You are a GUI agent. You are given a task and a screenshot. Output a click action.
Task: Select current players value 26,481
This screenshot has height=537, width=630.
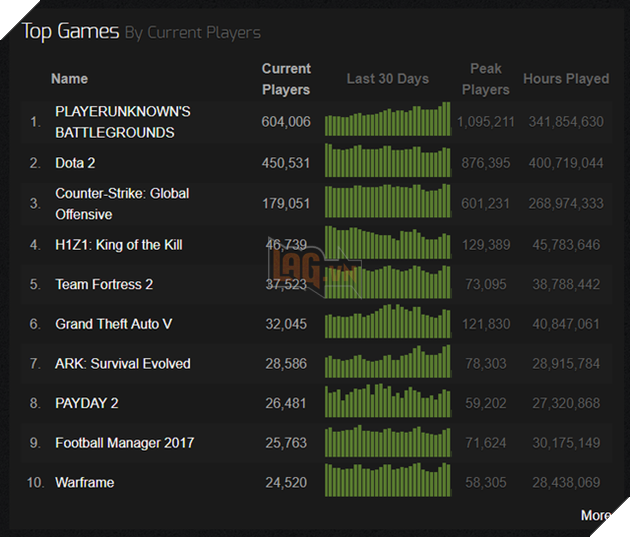(x=286, y=403)
